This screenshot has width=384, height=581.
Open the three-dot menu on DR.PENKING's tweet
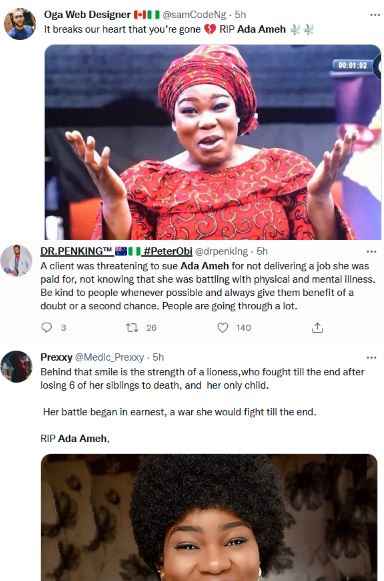(x=371, y=252)
